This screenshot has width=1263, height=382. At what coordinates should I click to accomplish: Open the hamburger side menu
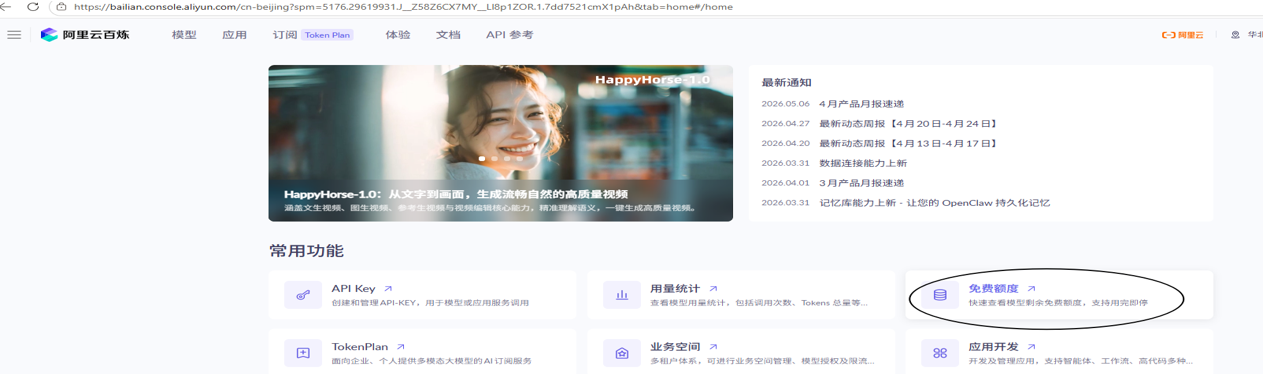coord(14,35)
